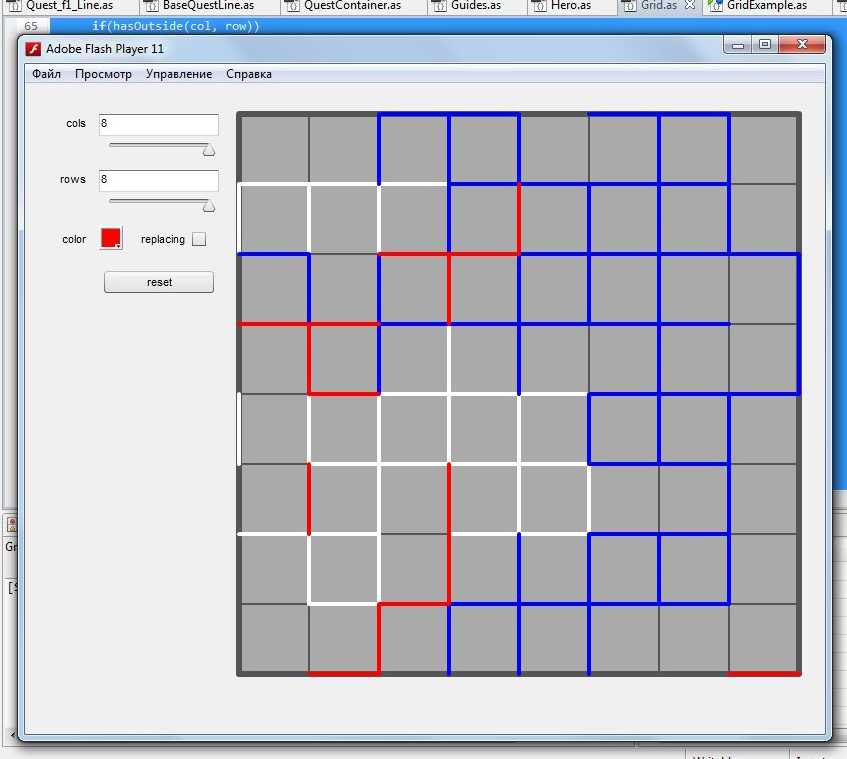Viewport: 847px width, 759px height.
Task: Click the Hero.as tab file icon
Action: [x=539, y=6]
